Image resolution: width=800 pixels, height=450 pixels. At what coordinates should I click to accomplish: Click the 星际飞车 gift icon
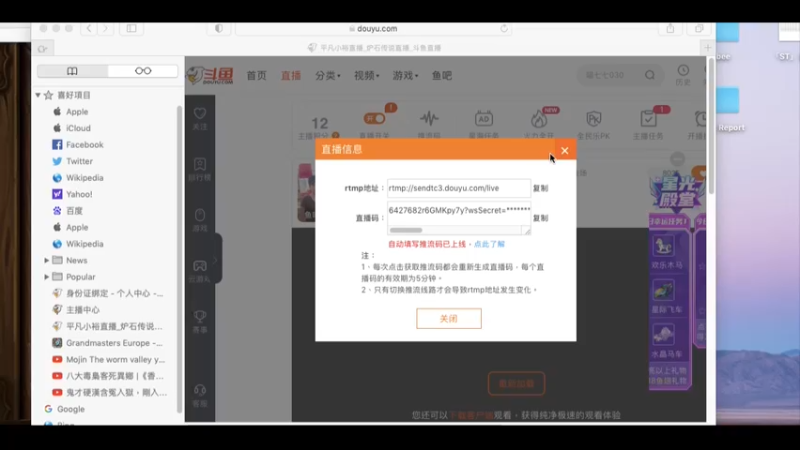click(663, 290)
